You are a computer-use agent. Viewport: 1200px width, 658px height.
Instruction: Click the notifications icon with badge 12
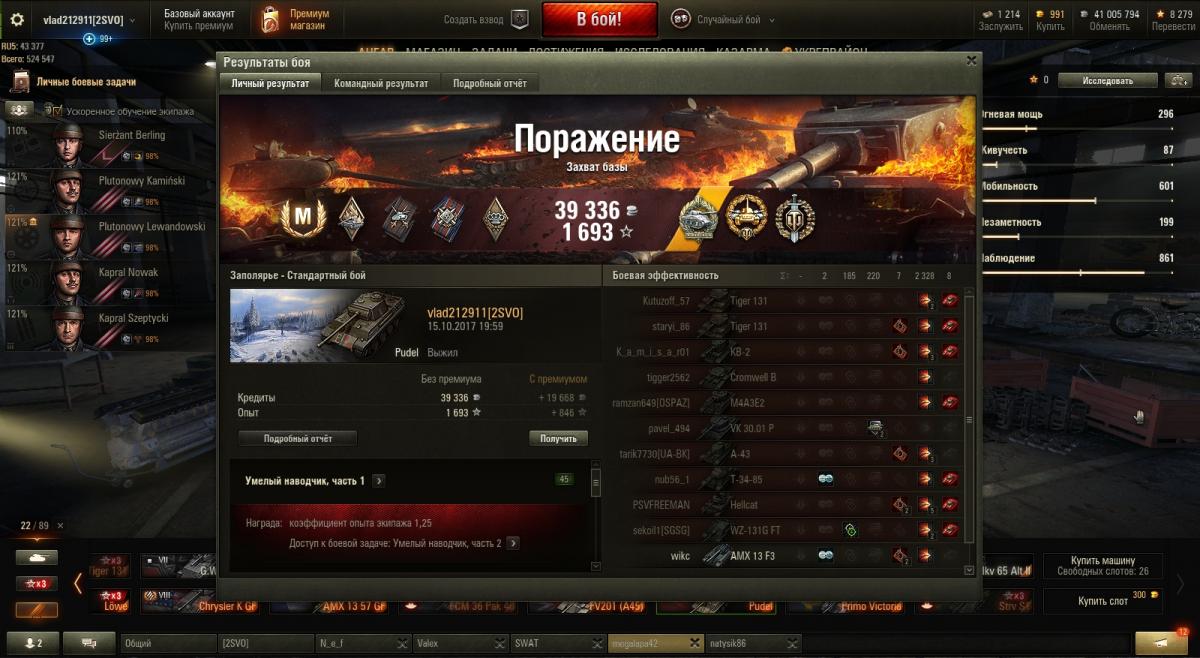pos(1166,643)
